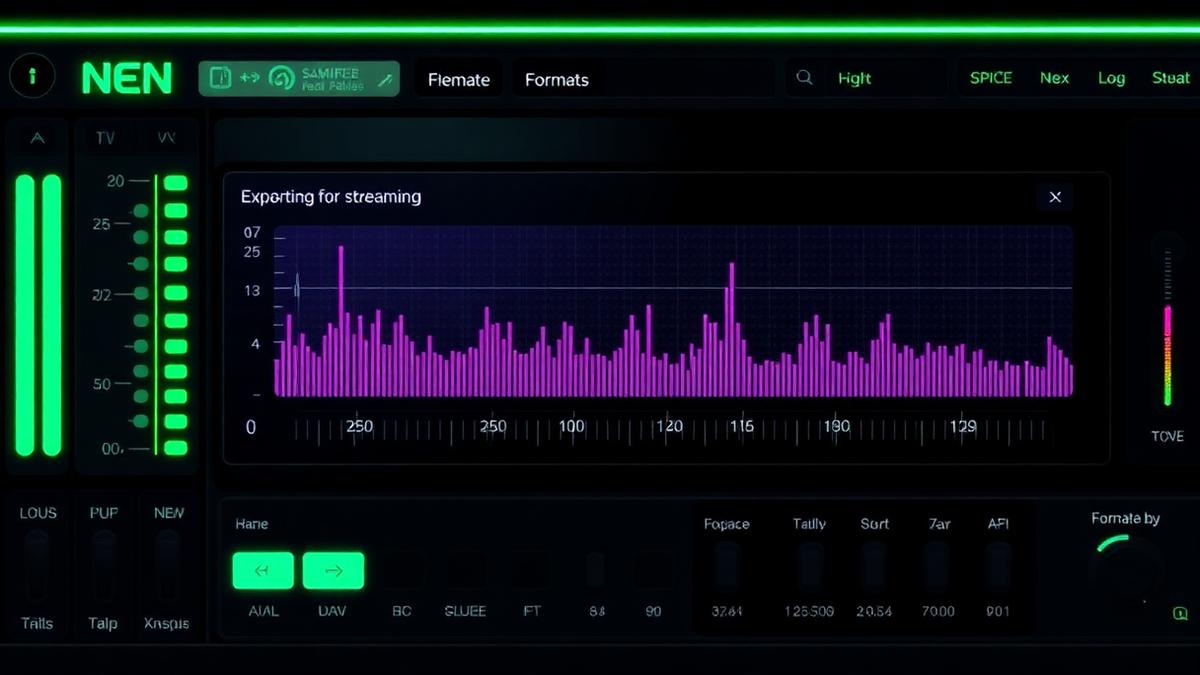Click the double-arrow icon in the SAMIFEE pill
This screenshot has width=1200, height=675.
click(250, 78)
